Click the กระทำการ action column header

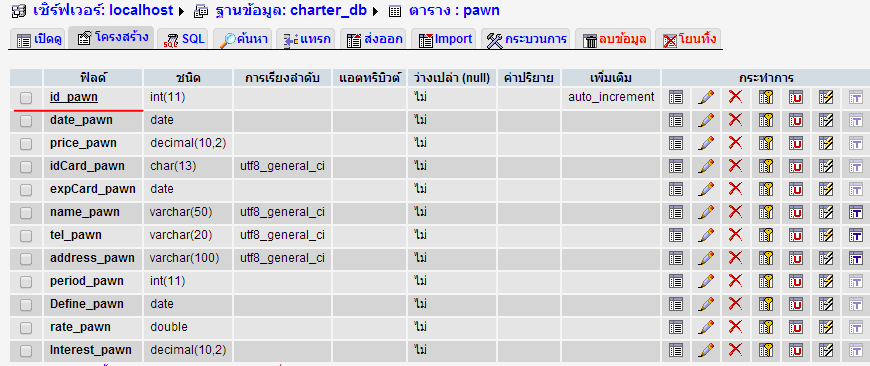click(x=766, y=78)
